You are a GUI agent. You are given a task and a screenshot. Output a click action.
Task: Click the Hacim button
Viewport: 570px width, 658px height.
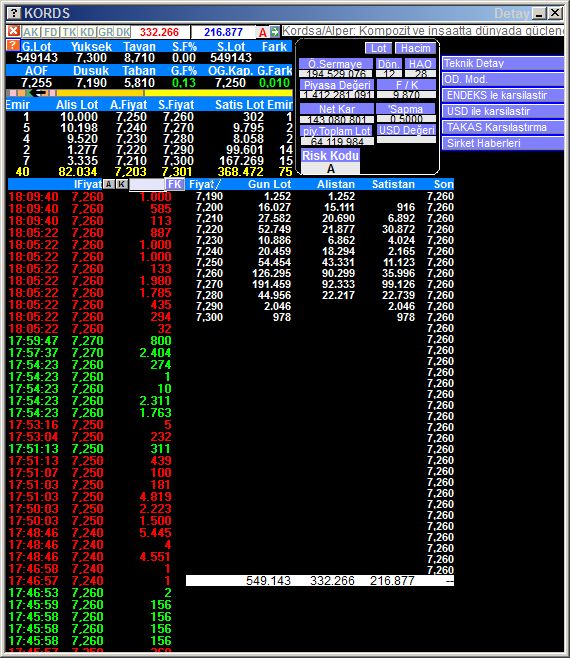[x=415, y=48]
